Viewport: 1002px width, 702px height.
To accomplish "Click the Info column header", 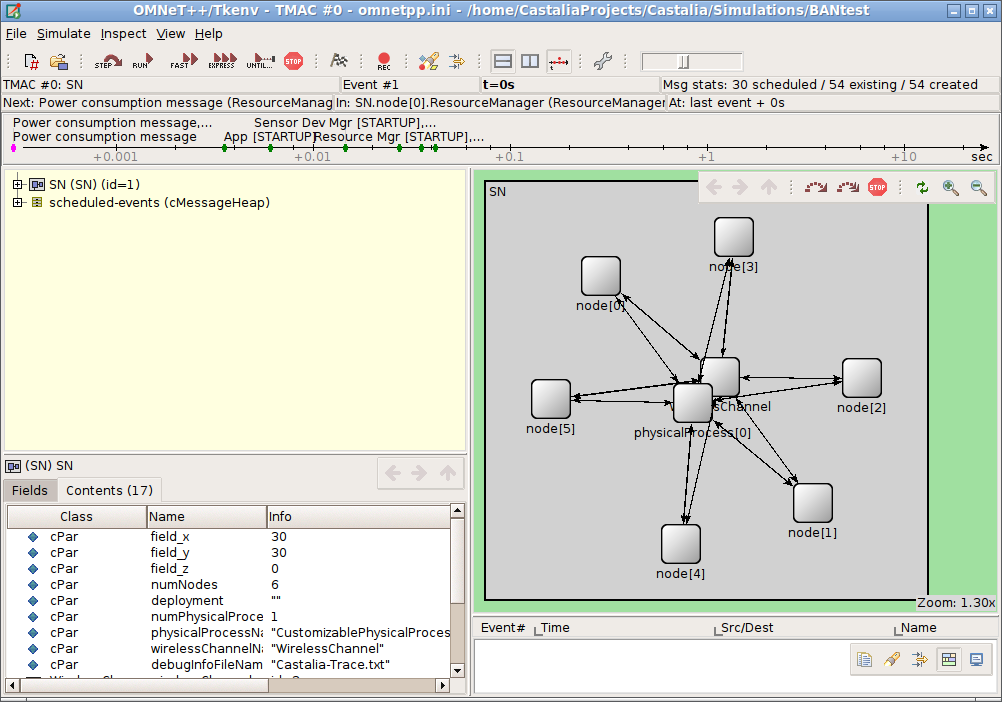I will (358, 517).
